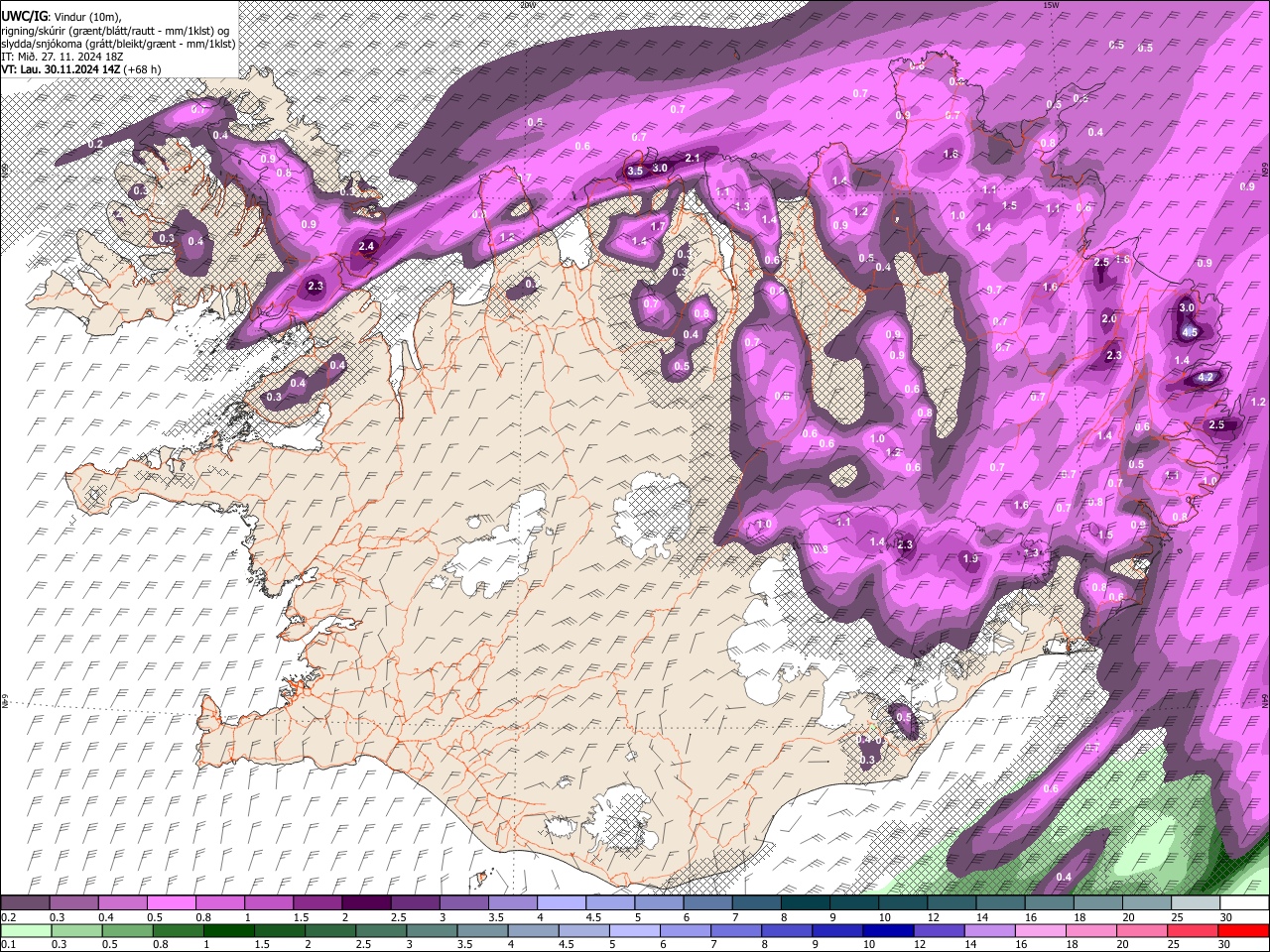This screenshot has width=1270, height=952.
Task: Click the 3.5 value on the north coast
Action: pyautogui.click(x=636, y=172)
